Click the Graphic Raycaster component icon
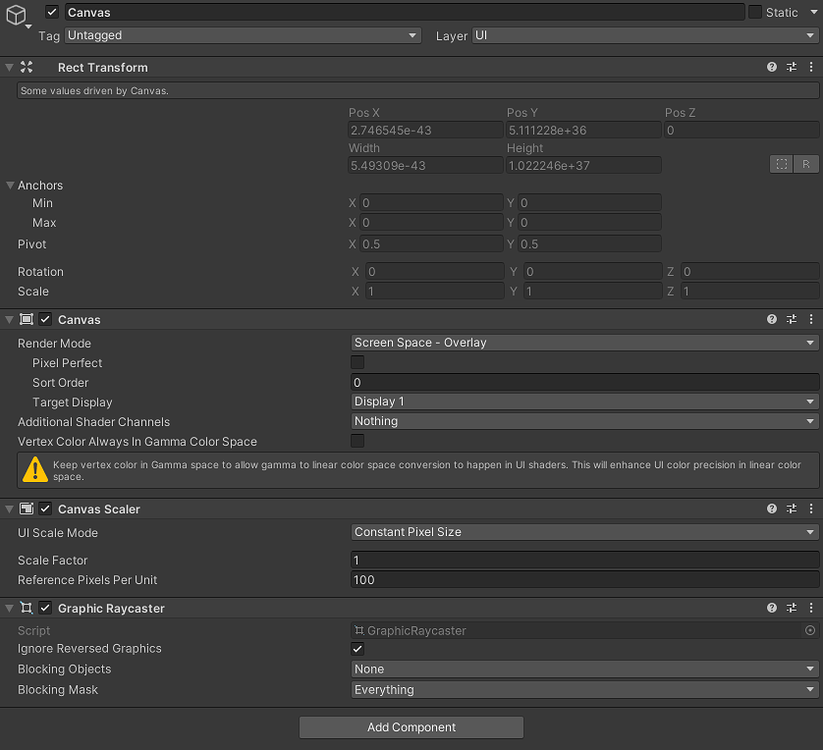This screenshot has height=750, width=823. point(24,608)
